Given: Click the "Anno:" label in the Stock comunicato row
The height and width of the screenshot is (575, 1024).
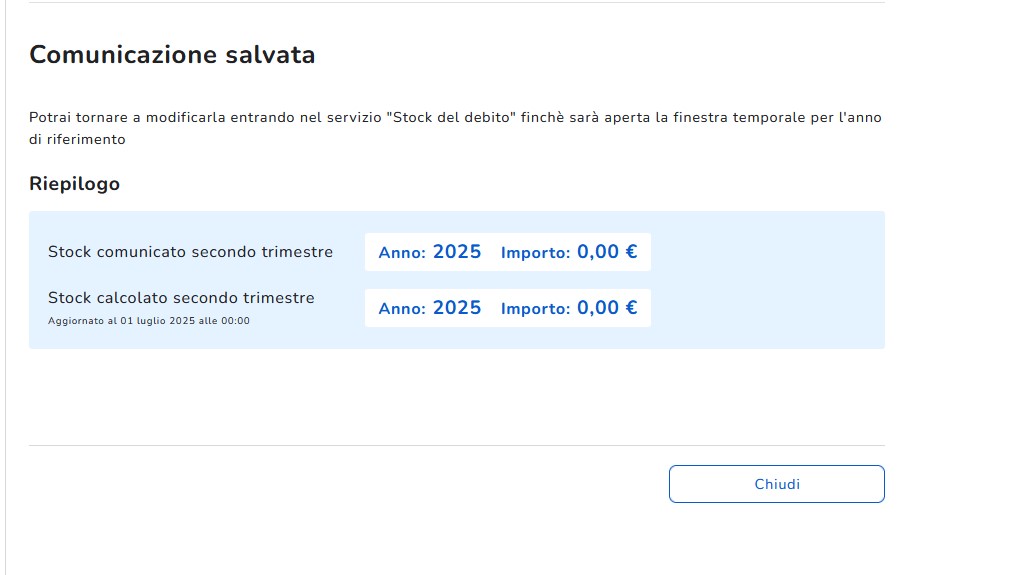Looking at the screenshot, I should [402, 253].
